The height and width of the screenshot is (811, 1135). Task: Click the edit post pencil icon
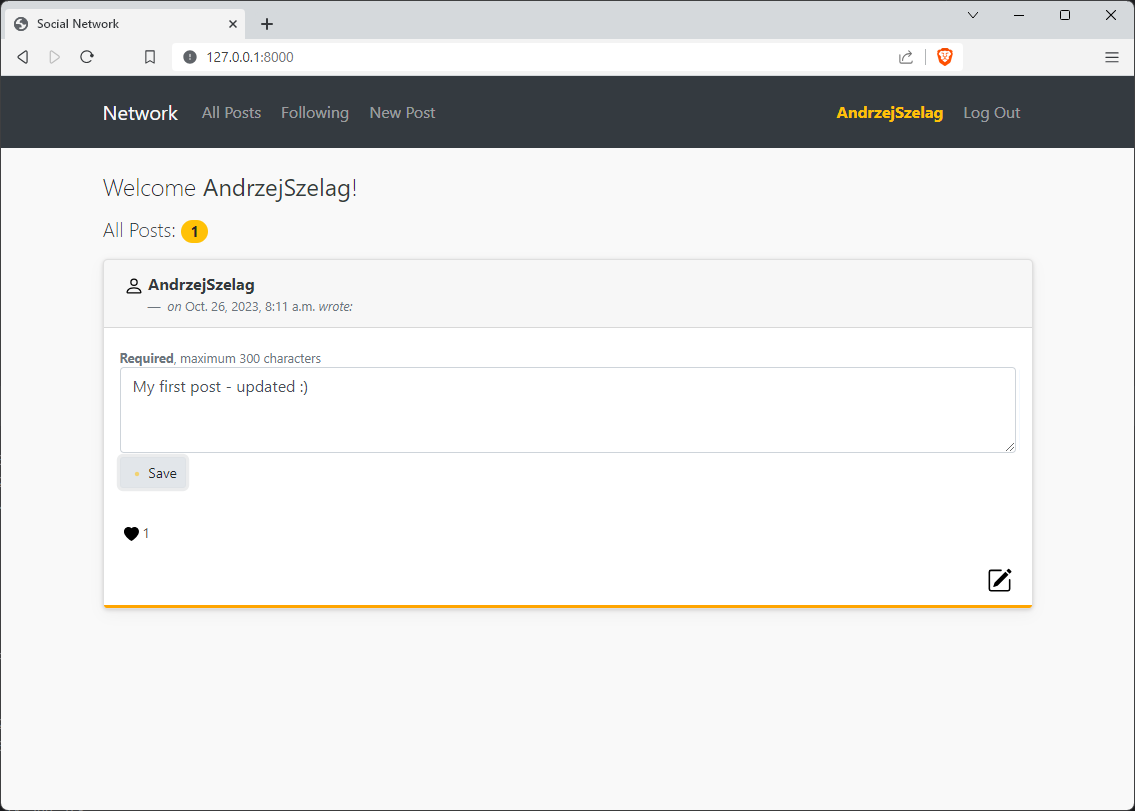[1000, 580]
